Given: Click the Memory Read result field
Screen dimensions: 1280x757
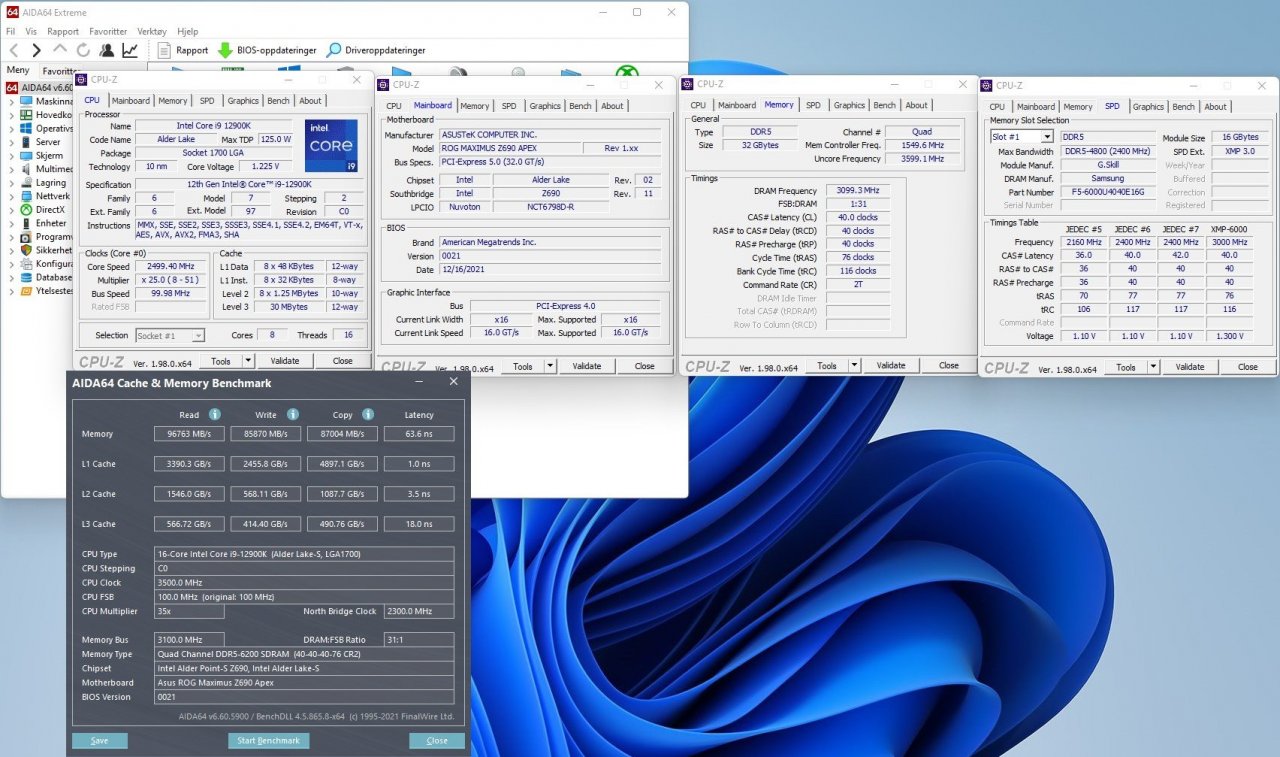Looking at the screenshot, I should [x=189, y=434].
